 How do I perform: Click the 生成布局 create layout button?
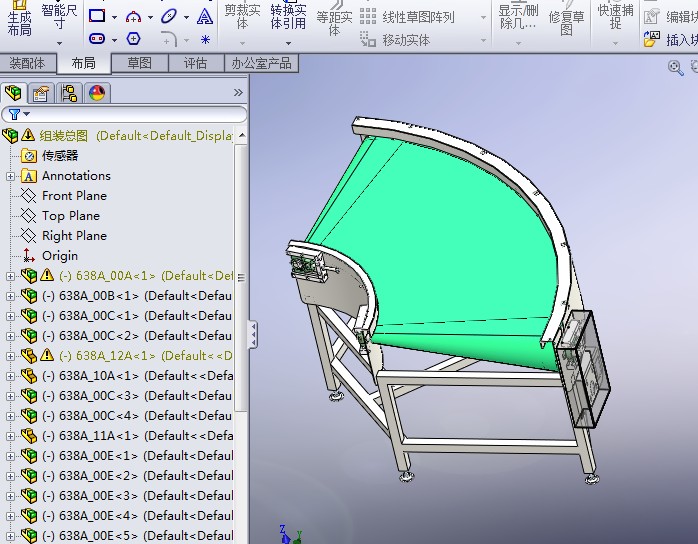[x=19, y=18]
